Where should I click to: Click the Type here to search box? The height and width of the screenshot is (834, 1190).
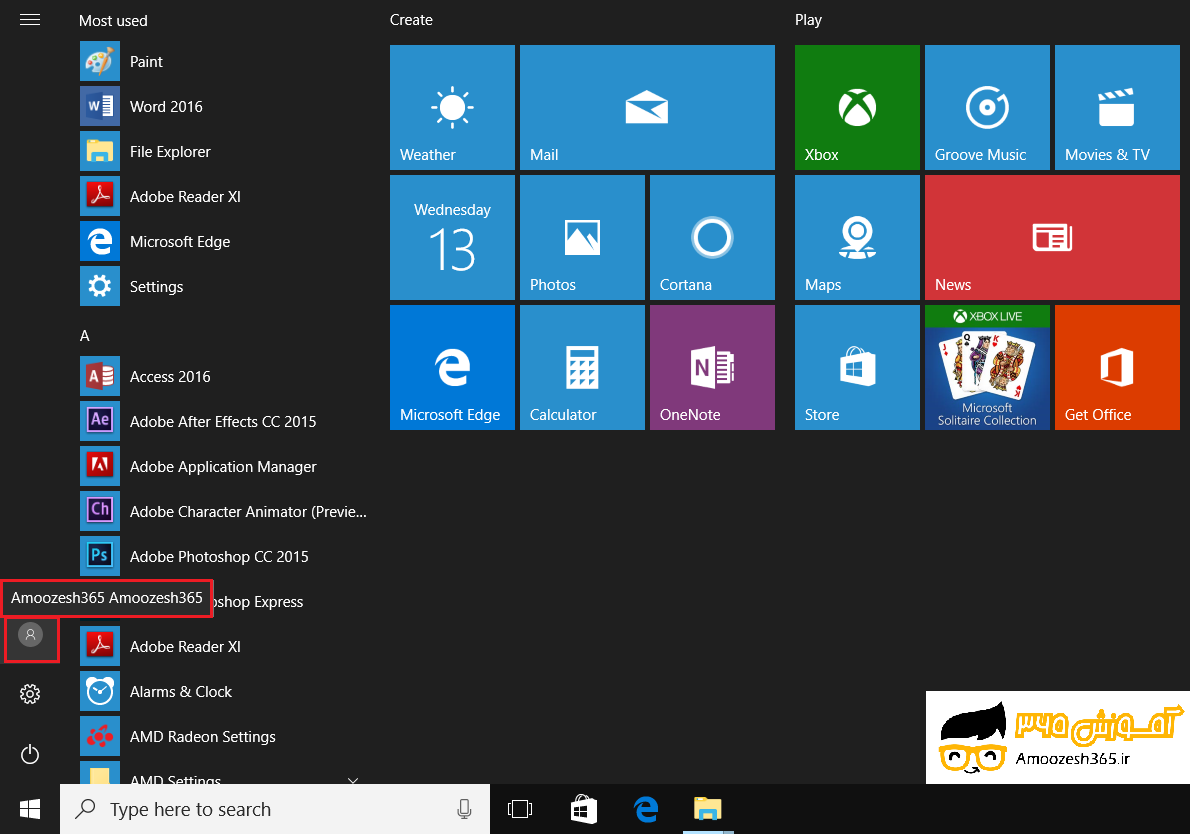[275, 809]
